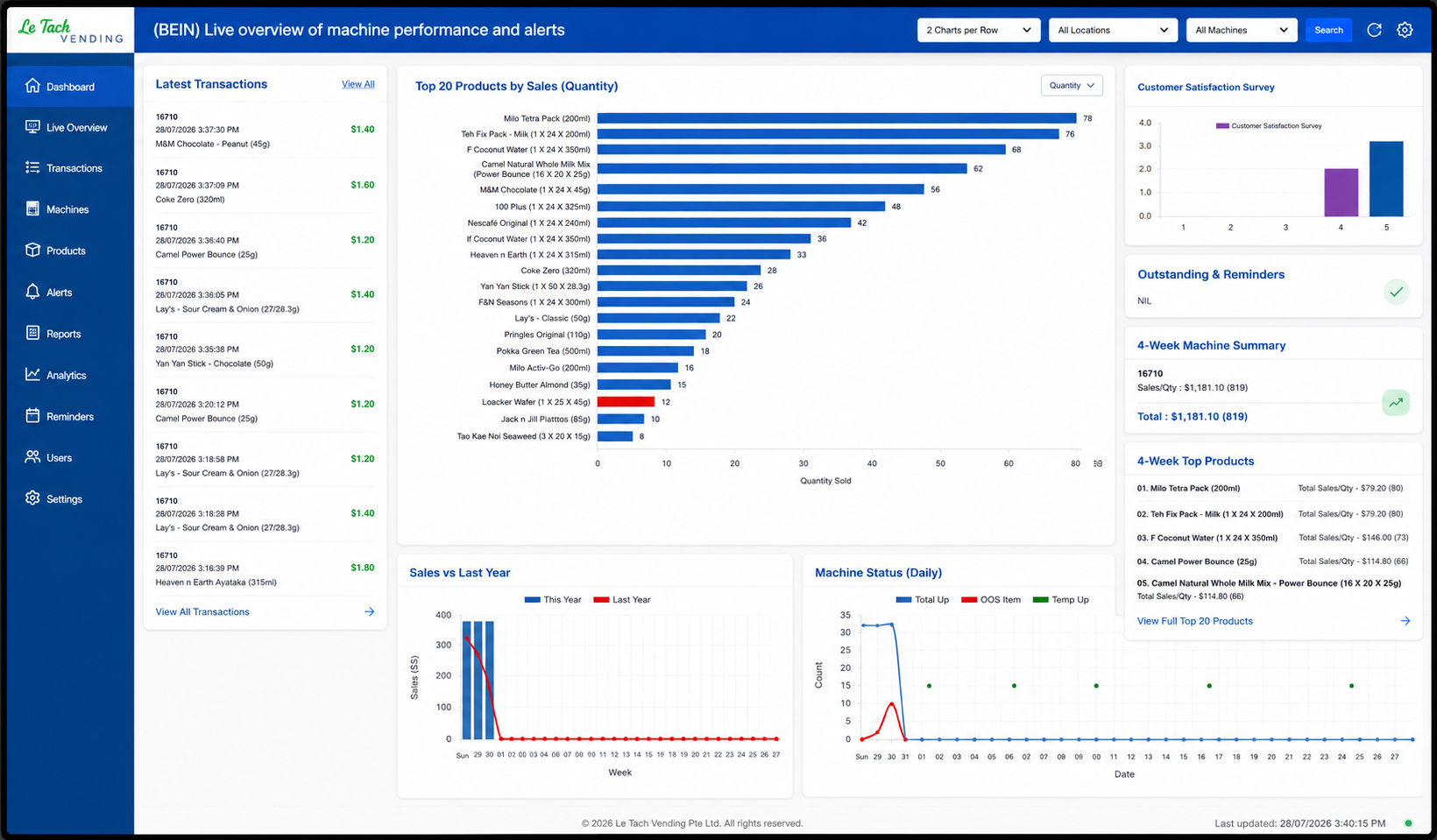This screenshot has height=840, width=1437.
Task: Open the Quantity dropdown on Top 20 chart
Action: coord(1072,85)
